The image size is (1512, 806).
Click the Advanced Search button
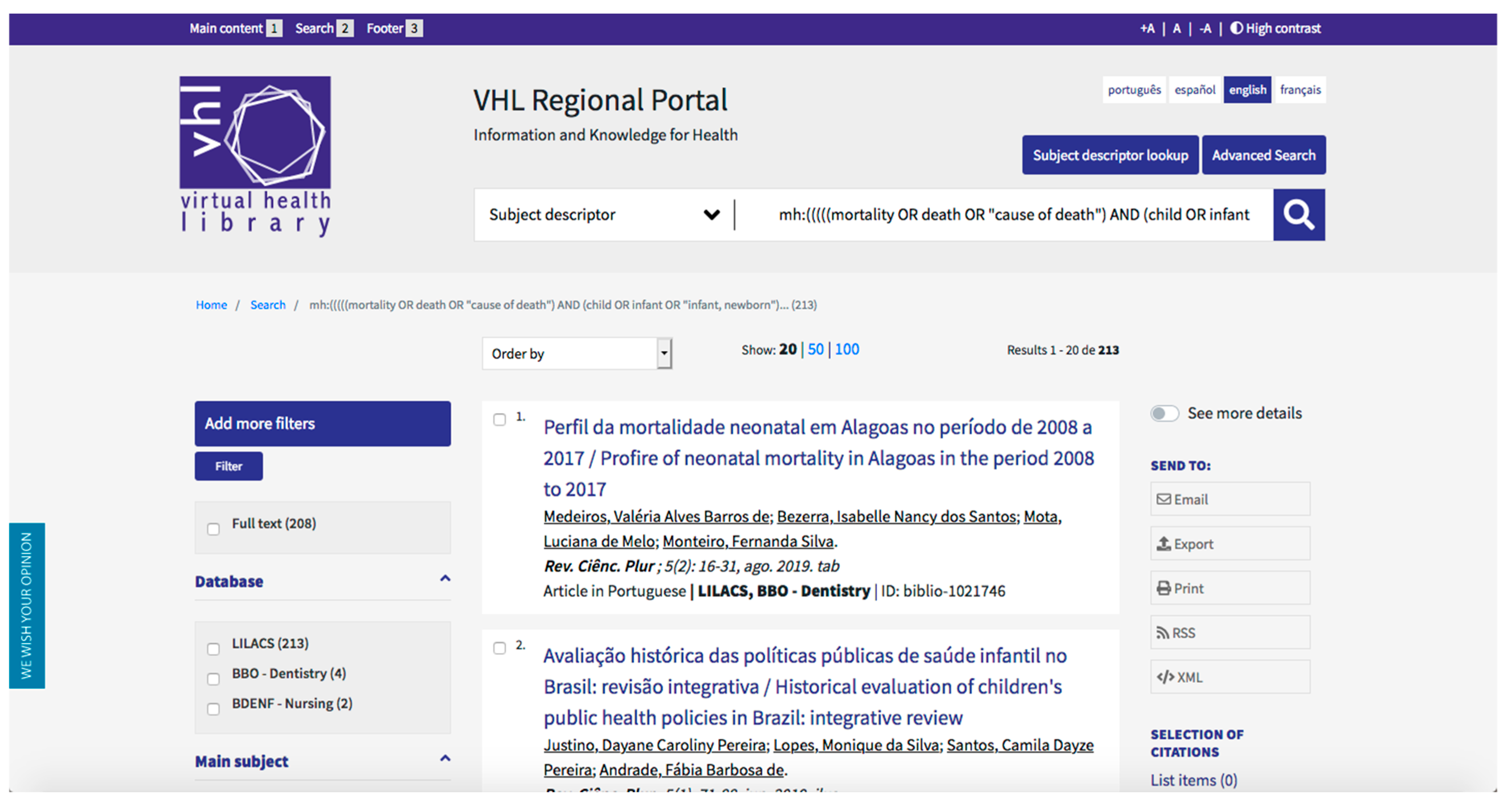point(1263,155)
